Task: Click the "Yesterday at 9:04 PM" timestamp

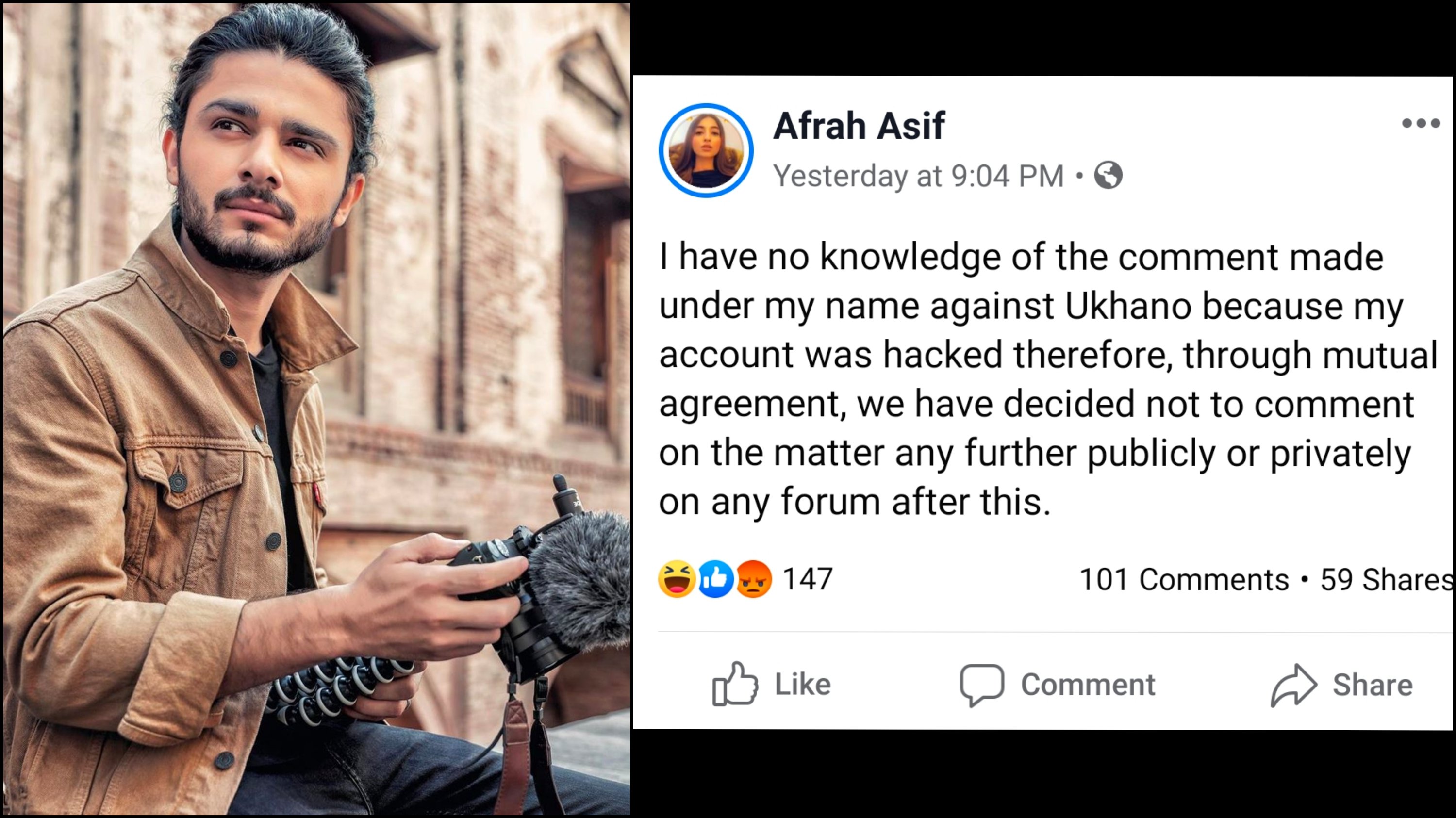Action: coord(918,176)
